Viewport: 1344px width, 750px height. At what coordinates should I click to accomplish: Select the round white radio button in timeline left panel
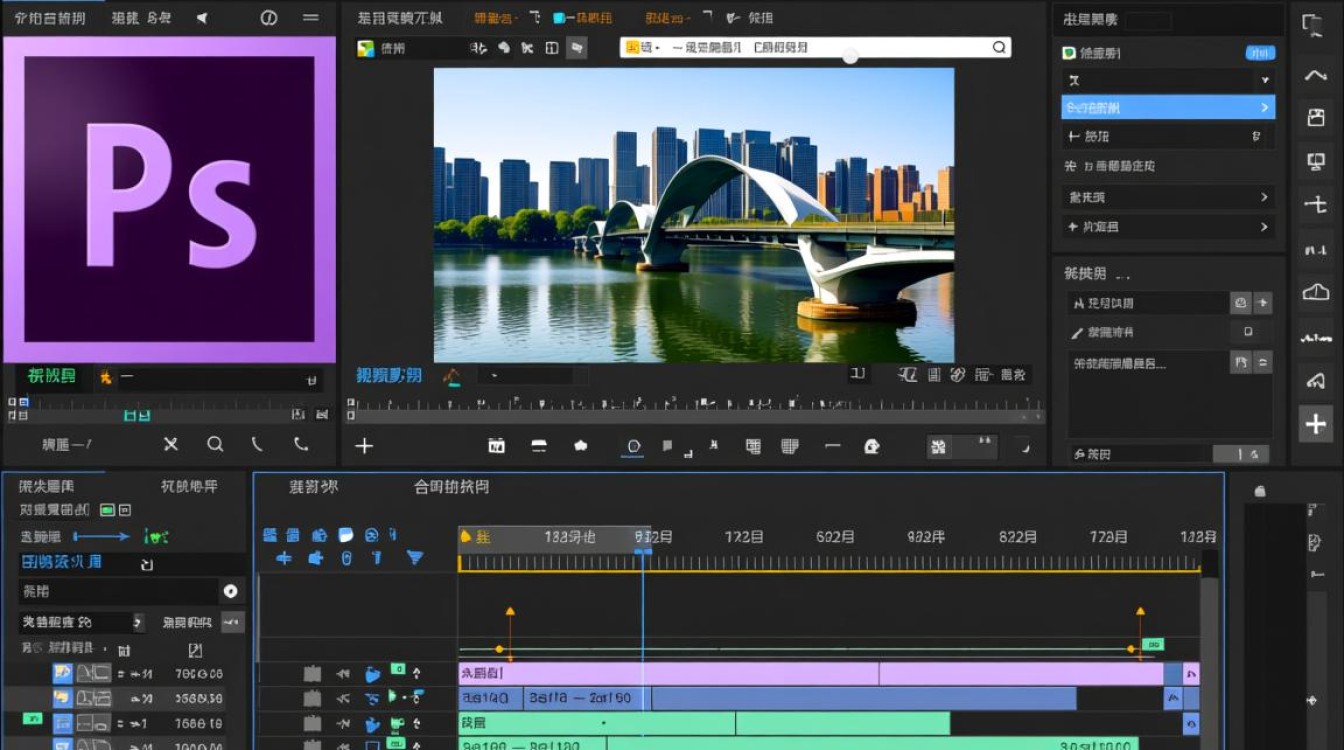(230, 591)
